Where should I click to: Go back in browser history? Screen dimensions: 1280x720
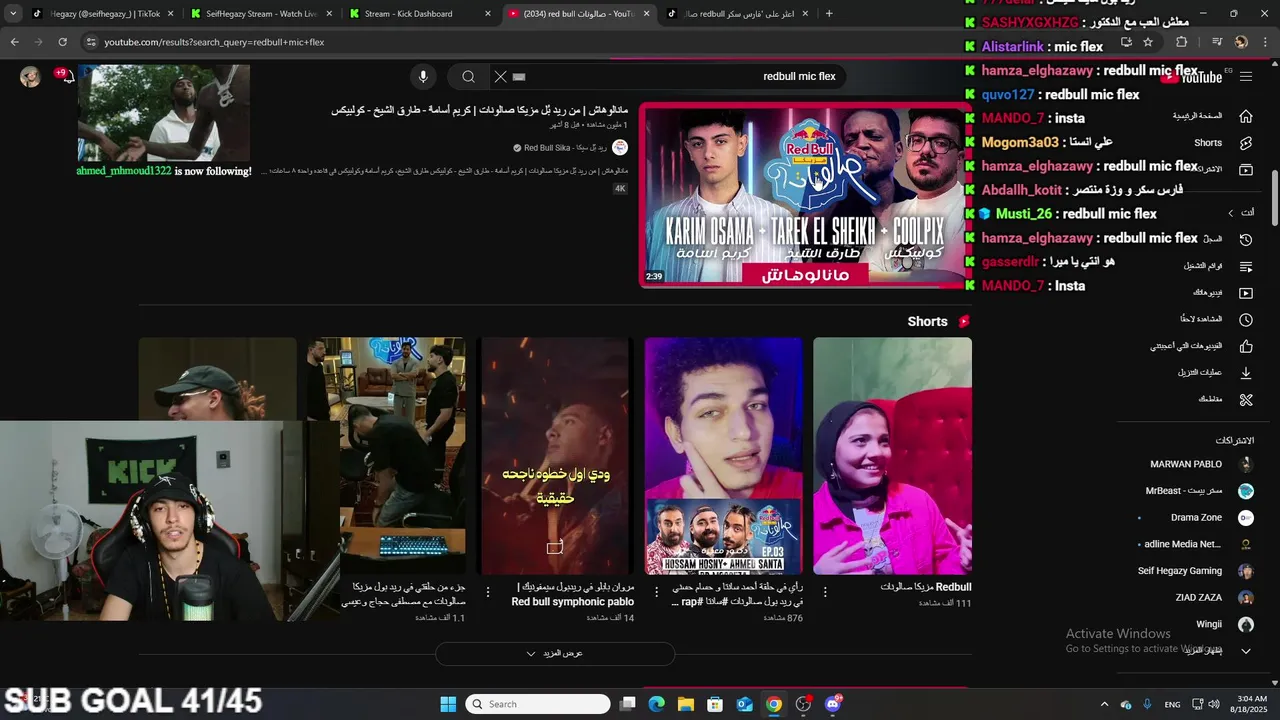(14, 42)
